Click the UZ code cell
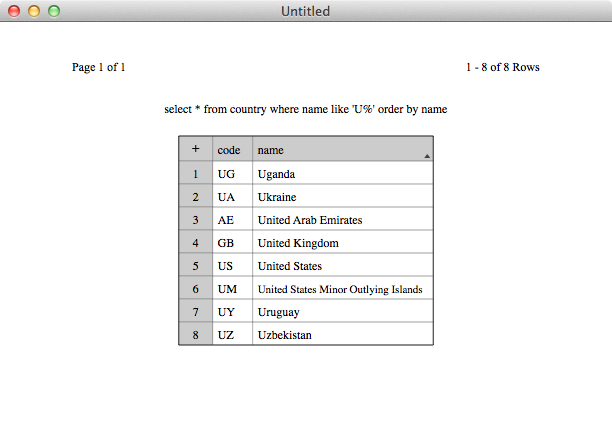This screenshot has height=442, width=612. click(x=233, y=335)
